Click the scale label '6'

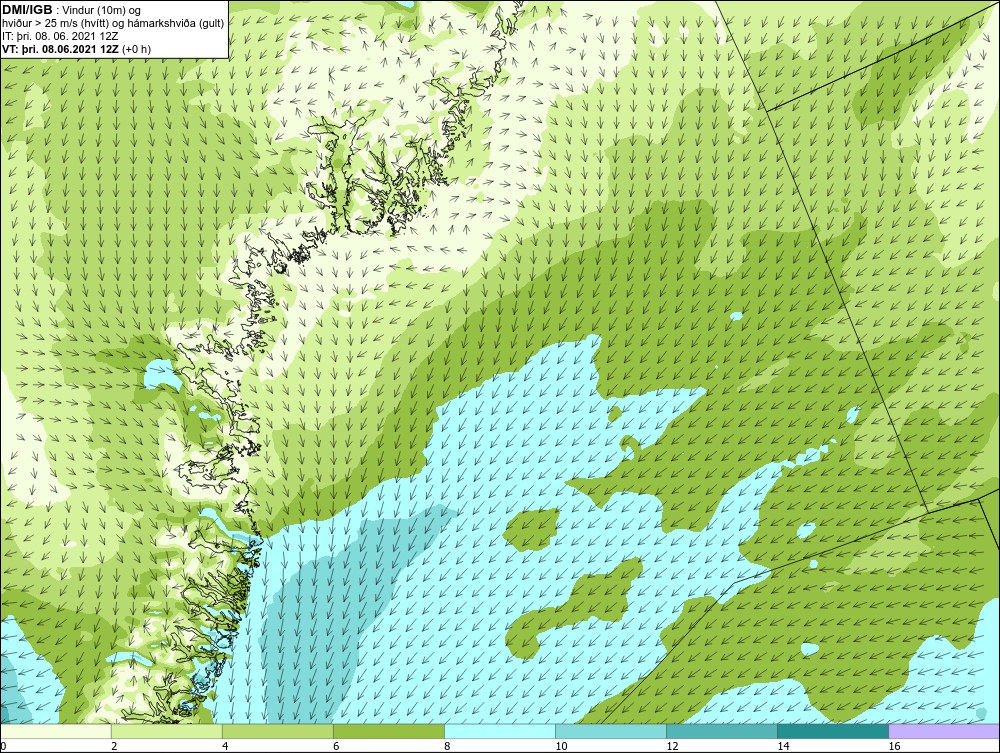(x=335, y=747)
